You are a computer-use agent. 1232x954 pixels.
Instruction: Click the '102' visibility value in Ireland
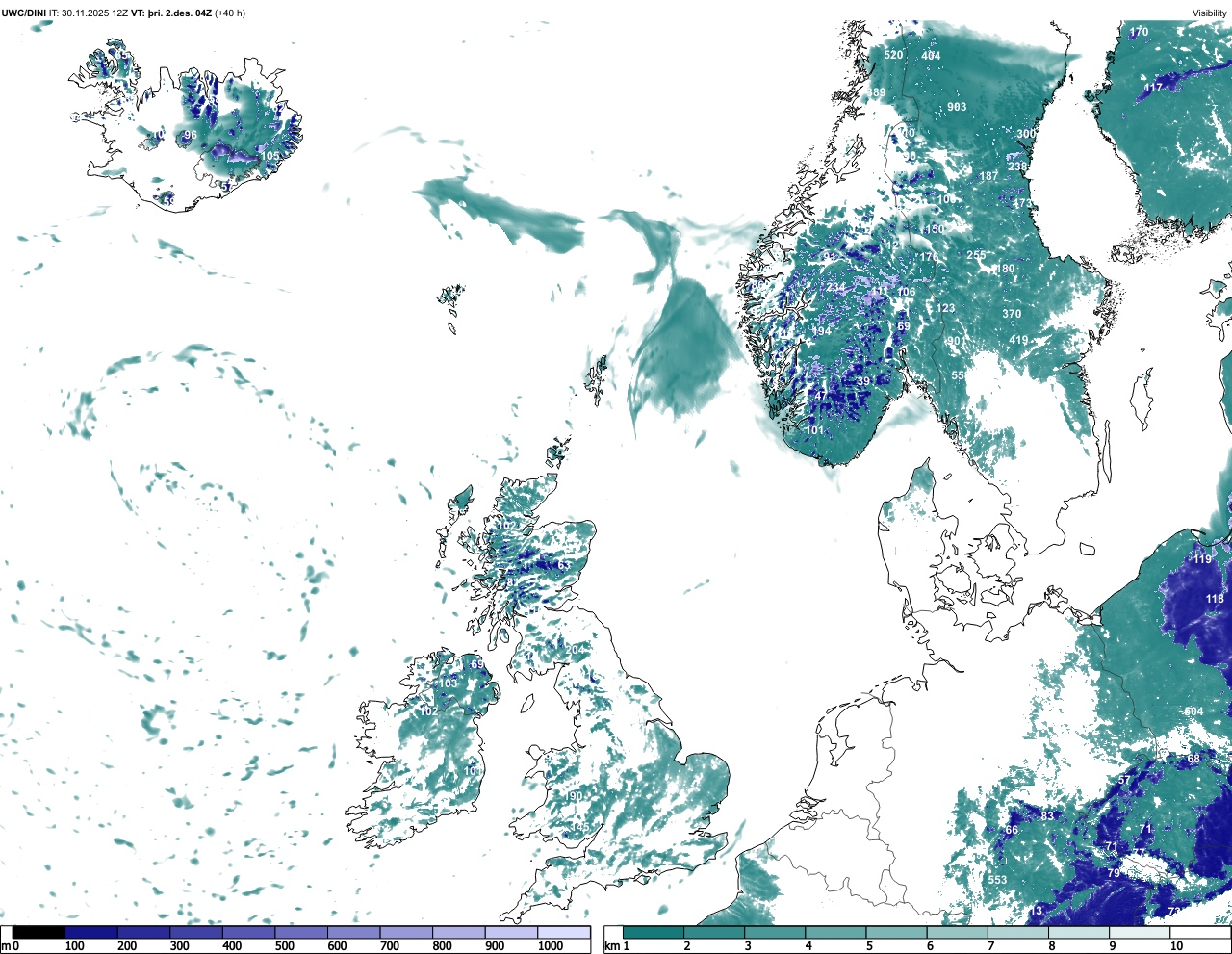coord(429,712)
